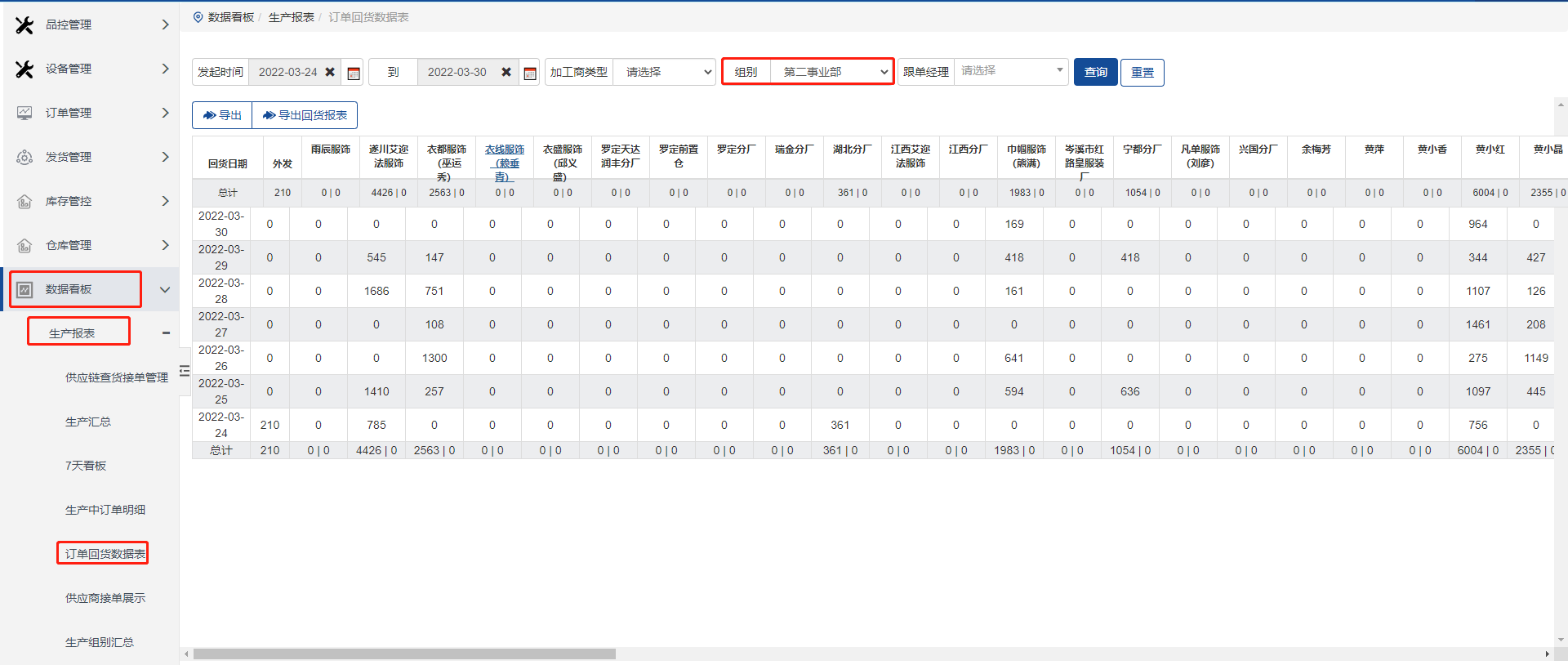Collapse the 生产报表 submenu minus toggle

tap(166, 332)
